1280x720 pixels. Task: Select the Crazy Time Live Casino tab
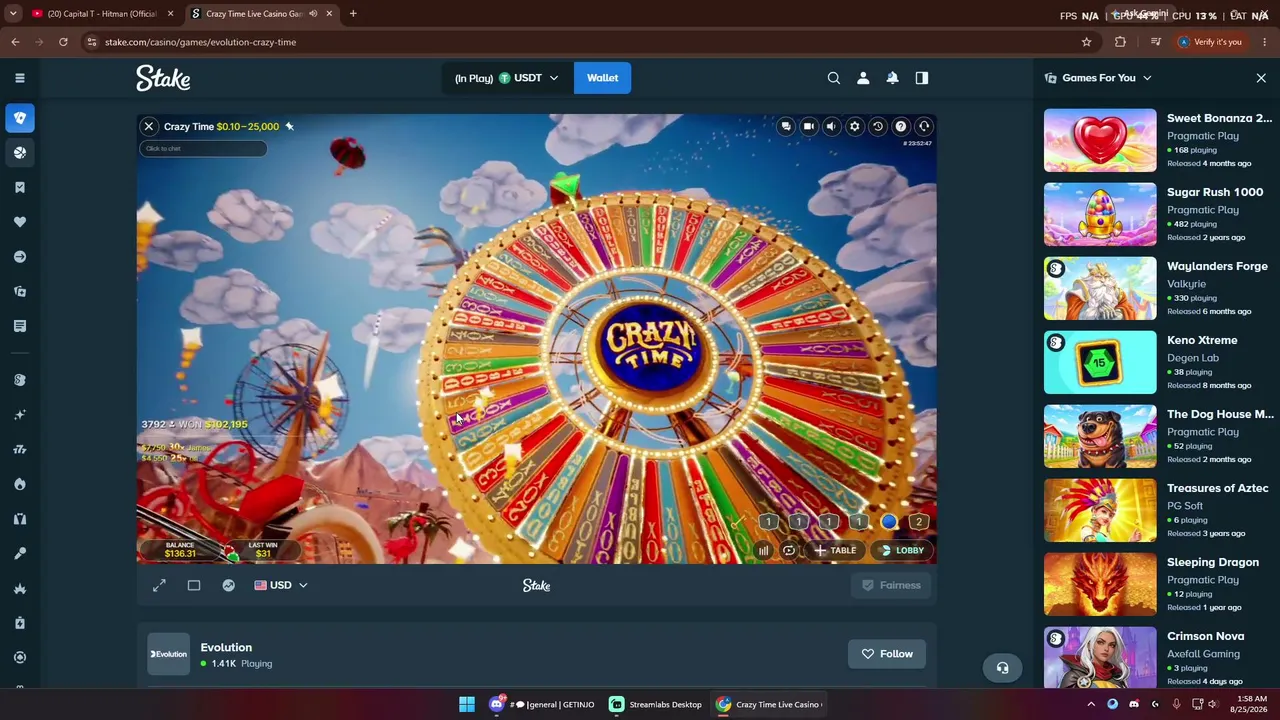click(254, 14)
